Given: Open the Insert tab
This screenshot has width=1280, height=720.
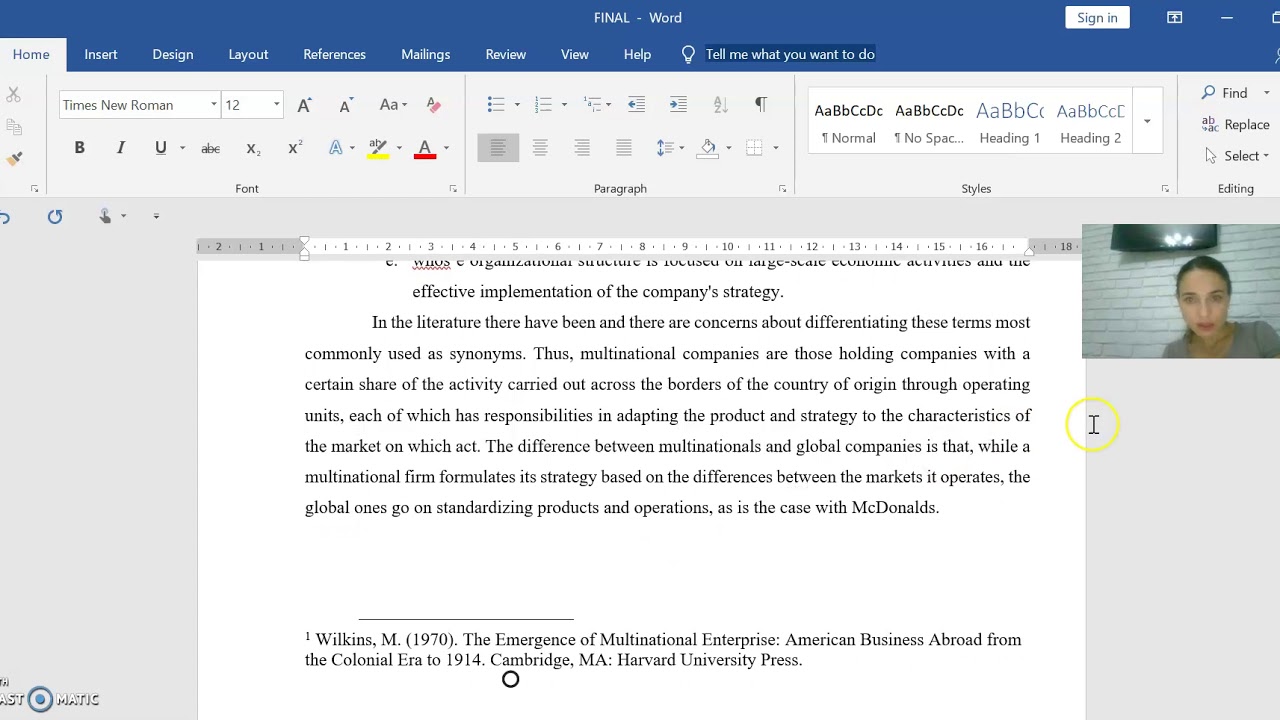Looking at the screenshot, I should tap(100, 54).
